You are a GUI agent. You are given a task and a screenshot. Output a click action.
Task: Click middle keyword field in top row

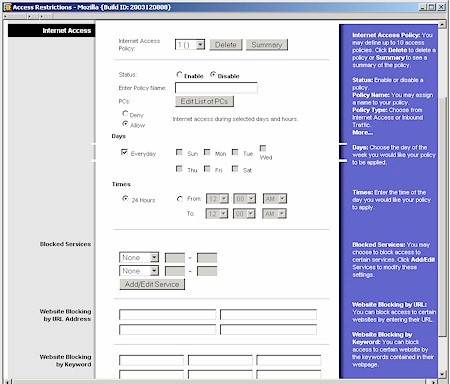220,360
